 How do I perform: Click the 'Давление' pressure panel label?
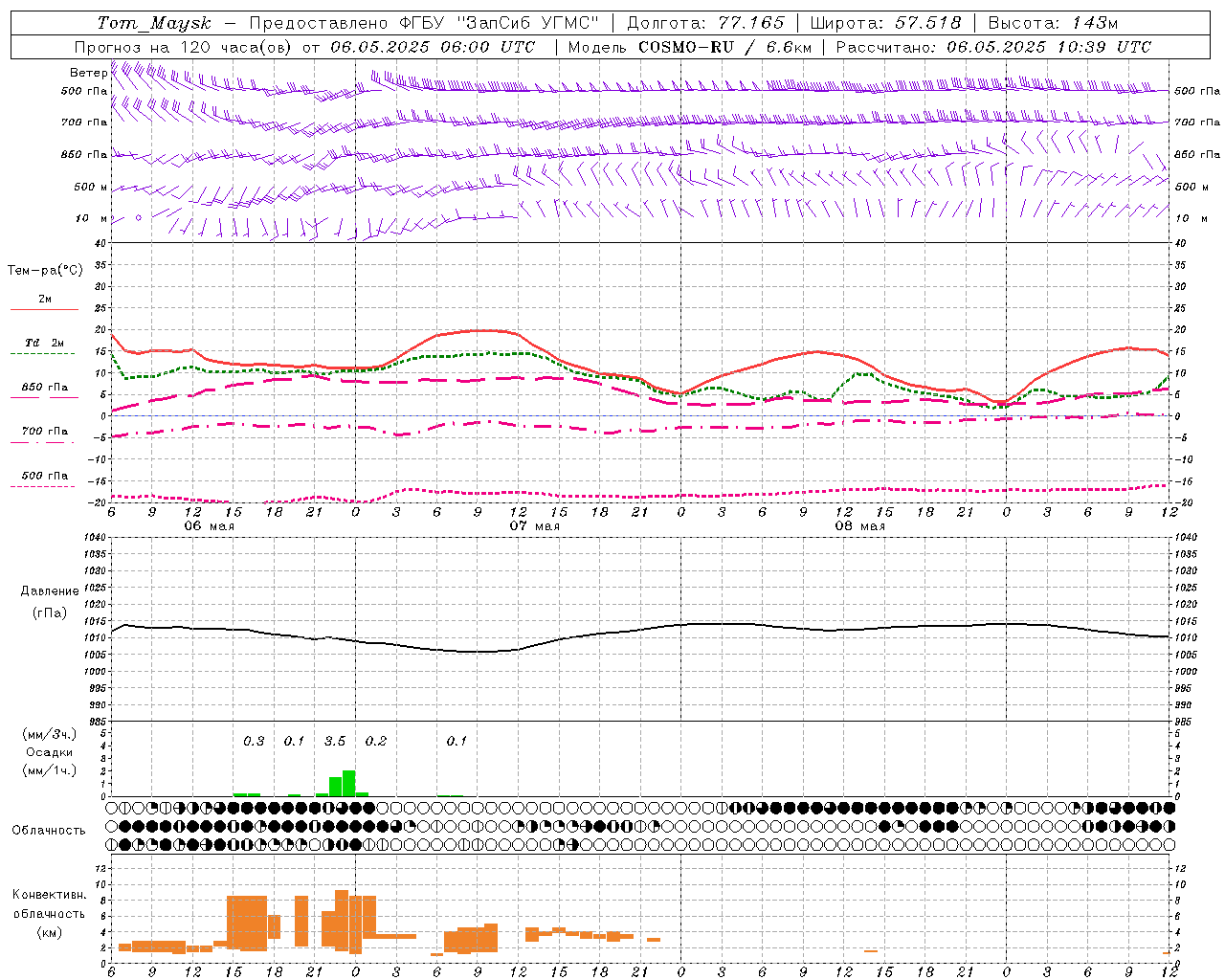pos(49,591)
